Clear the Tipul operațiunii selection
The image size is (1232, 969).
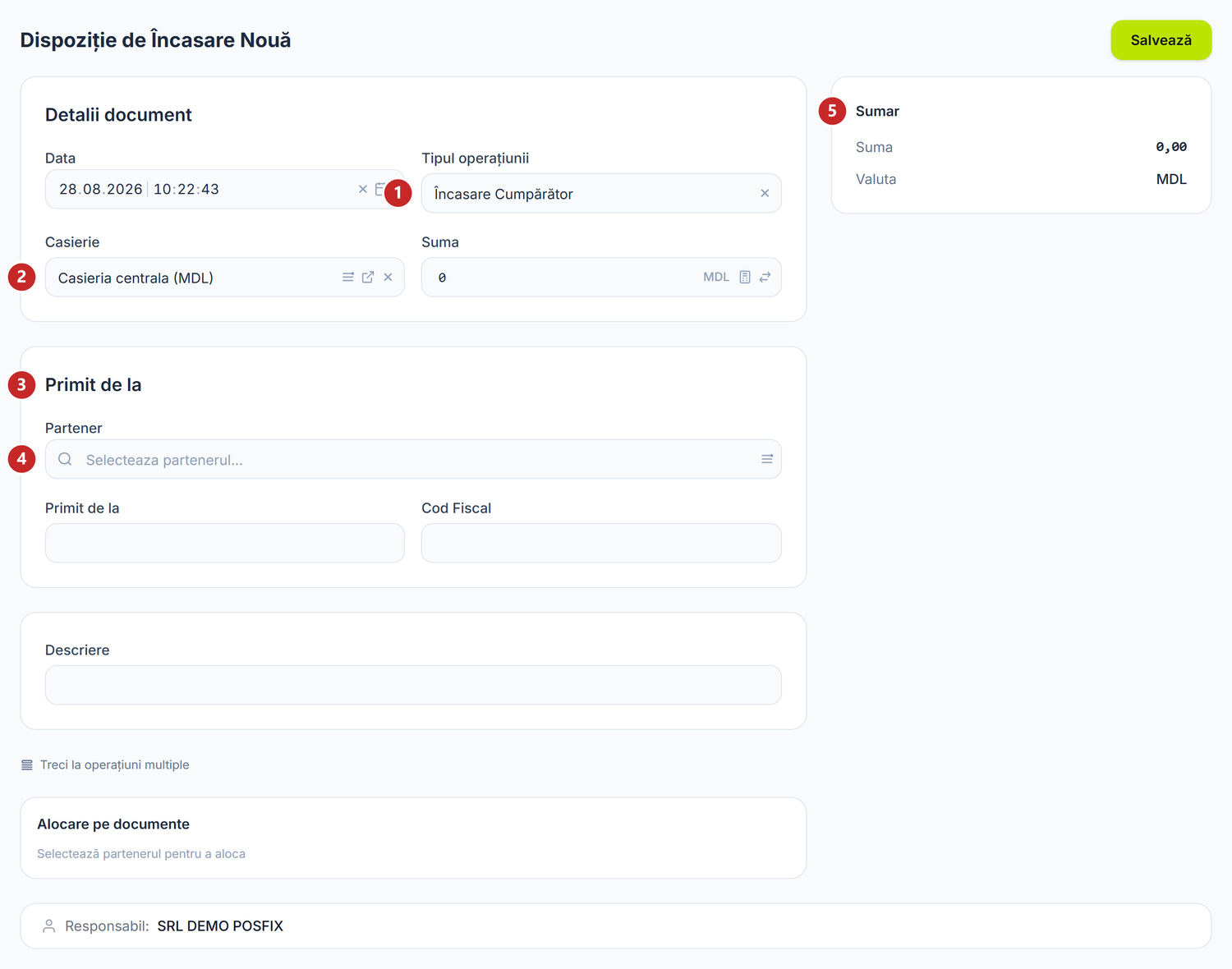765,193
